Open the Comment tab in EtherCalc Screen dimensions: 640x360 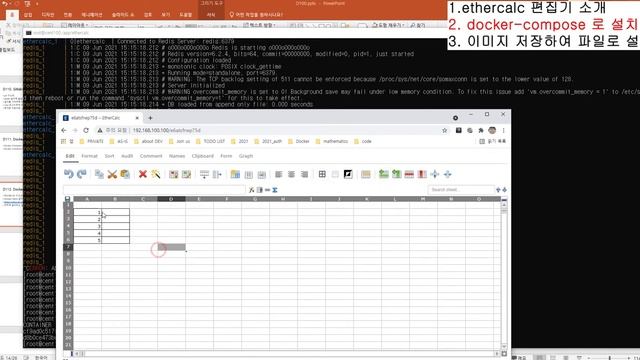151,156
